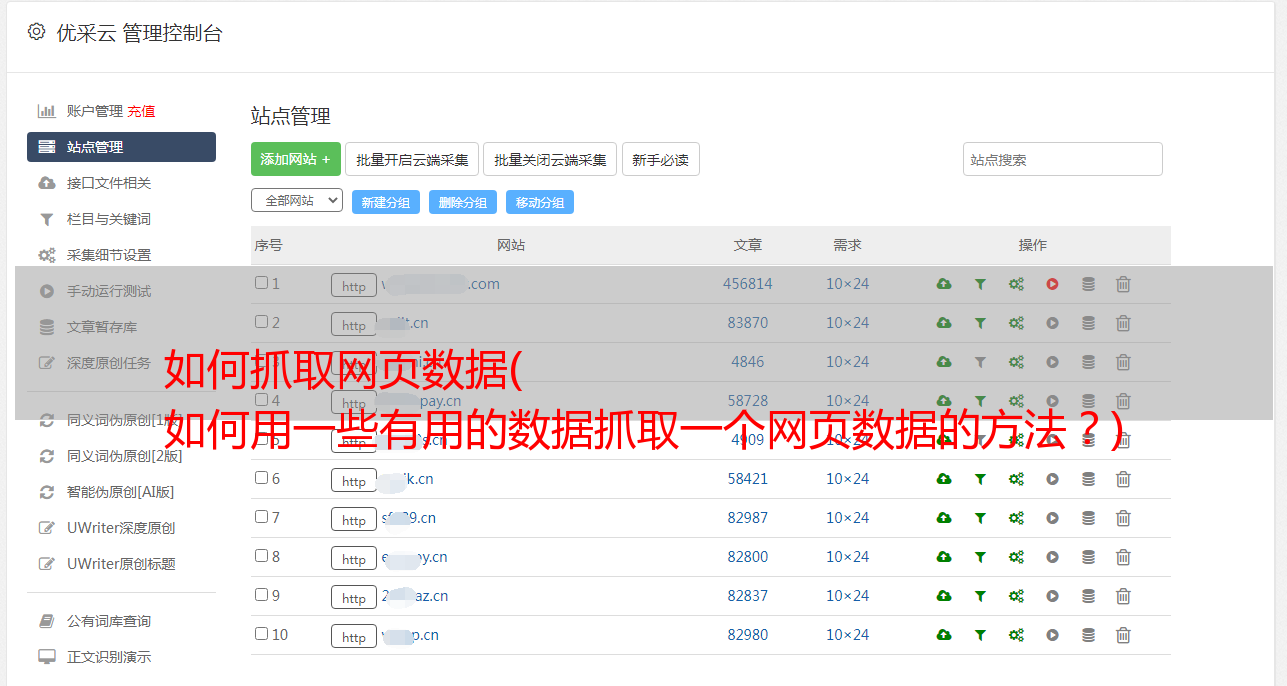Click the http tag in row 8
The height and width of the screenshot is (686, 1287).
coord(354,558)
